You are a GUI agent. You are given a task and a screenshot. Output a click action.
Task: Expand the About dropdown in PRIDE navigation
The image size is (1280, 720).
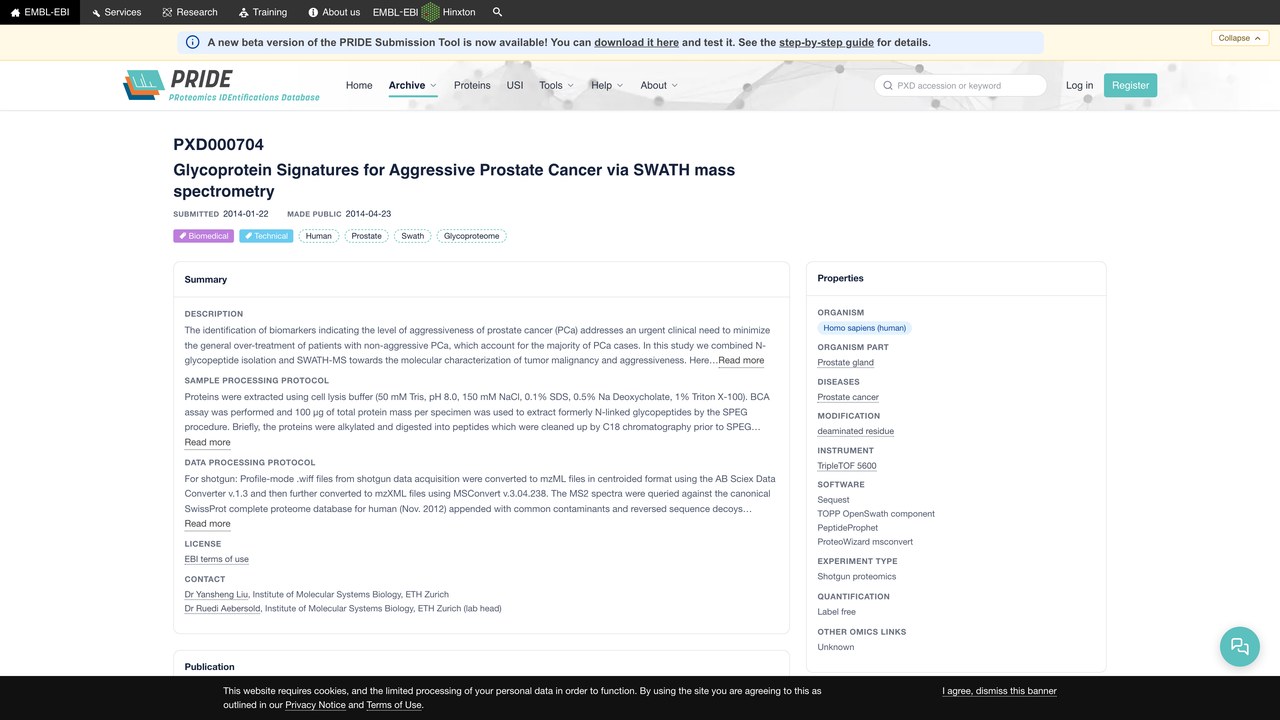659,85
